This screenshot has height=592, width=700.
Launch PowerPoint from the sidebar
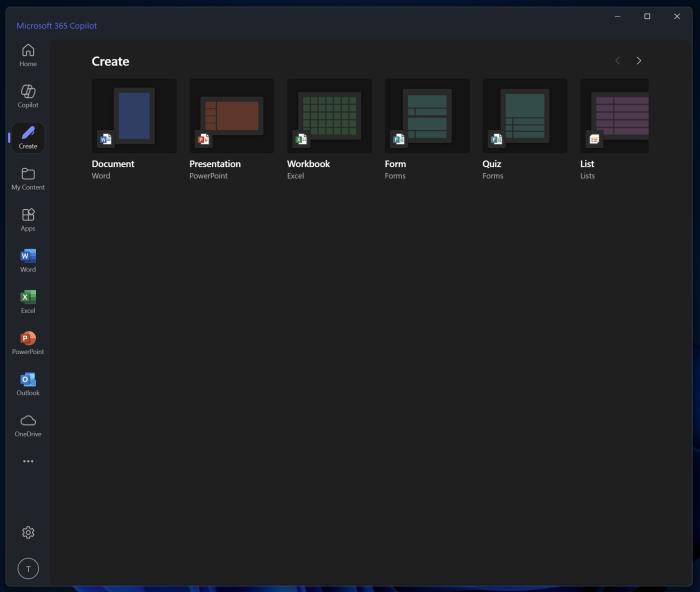(28, 343)
